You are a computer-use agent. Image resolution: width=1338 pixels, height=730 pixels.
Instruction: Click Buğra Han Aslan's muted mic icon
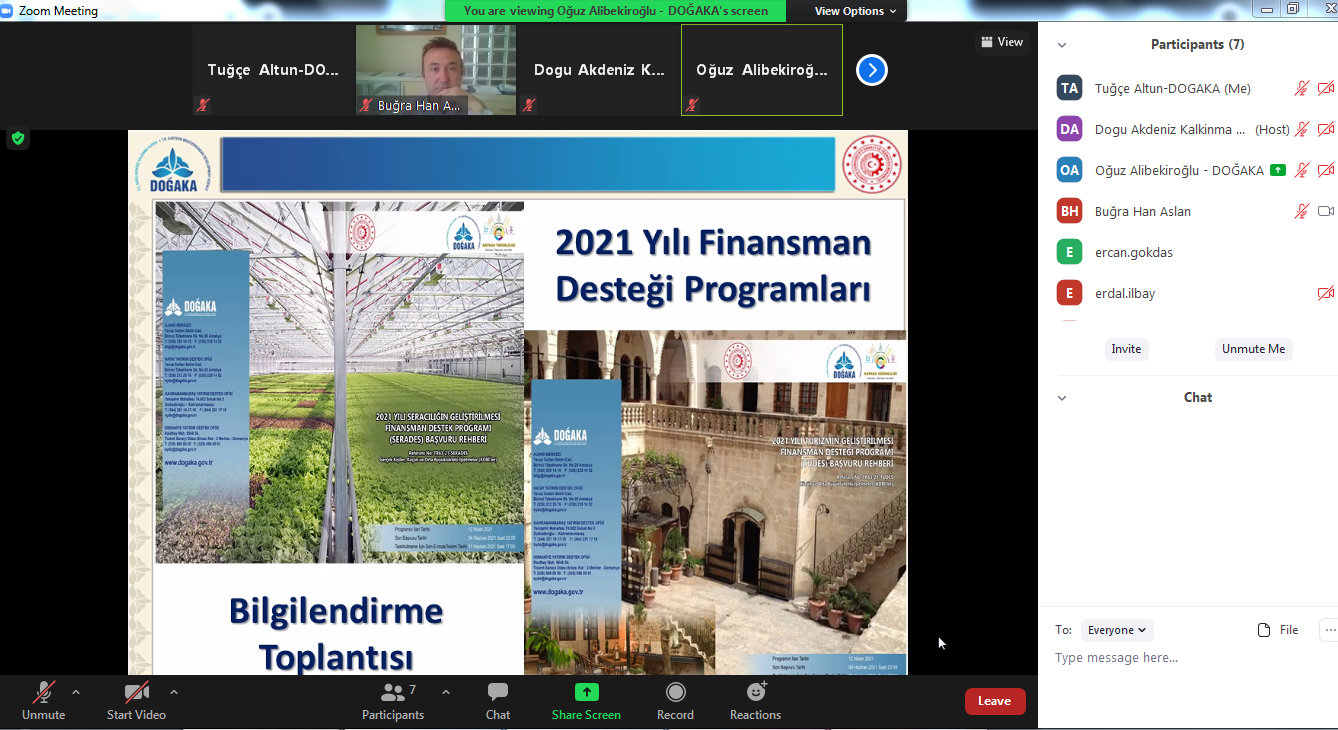(1301, 211)
